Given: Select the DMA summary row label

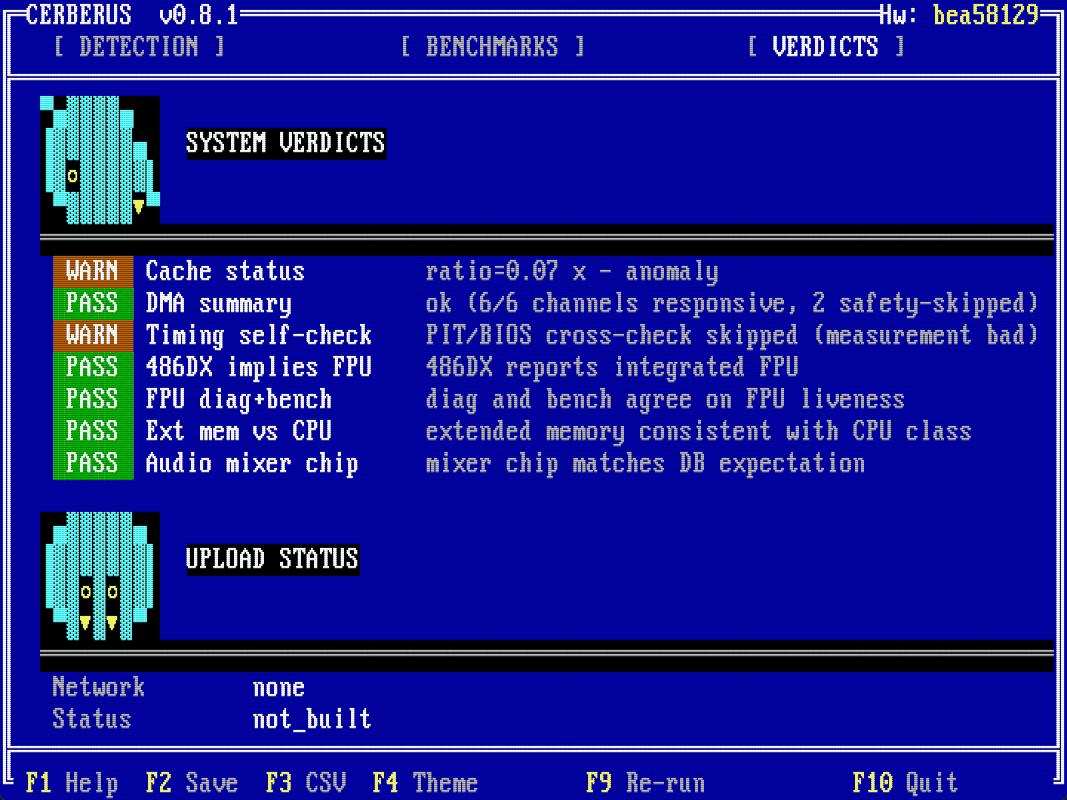Looking at the screenshot, I should pos(219,303).
